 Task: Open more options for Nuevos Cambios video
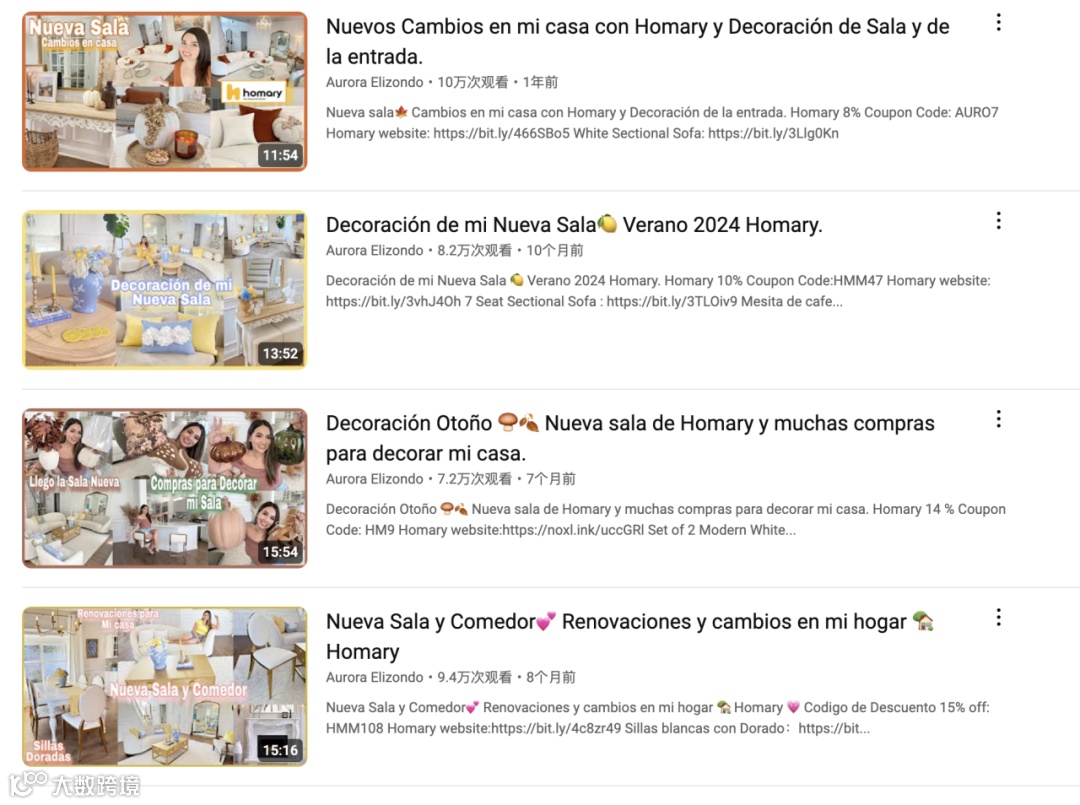point(998,23)
